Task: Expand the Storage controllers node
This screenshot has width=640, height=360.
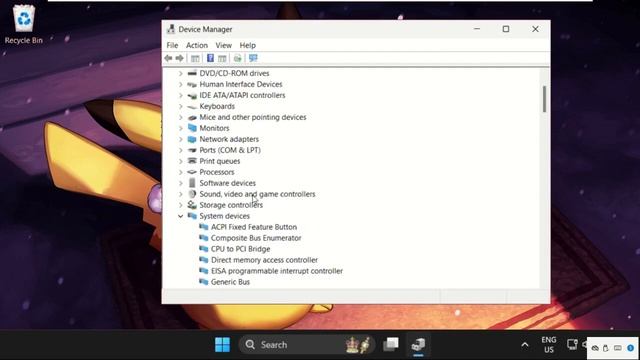Action: tap(181, 205)
